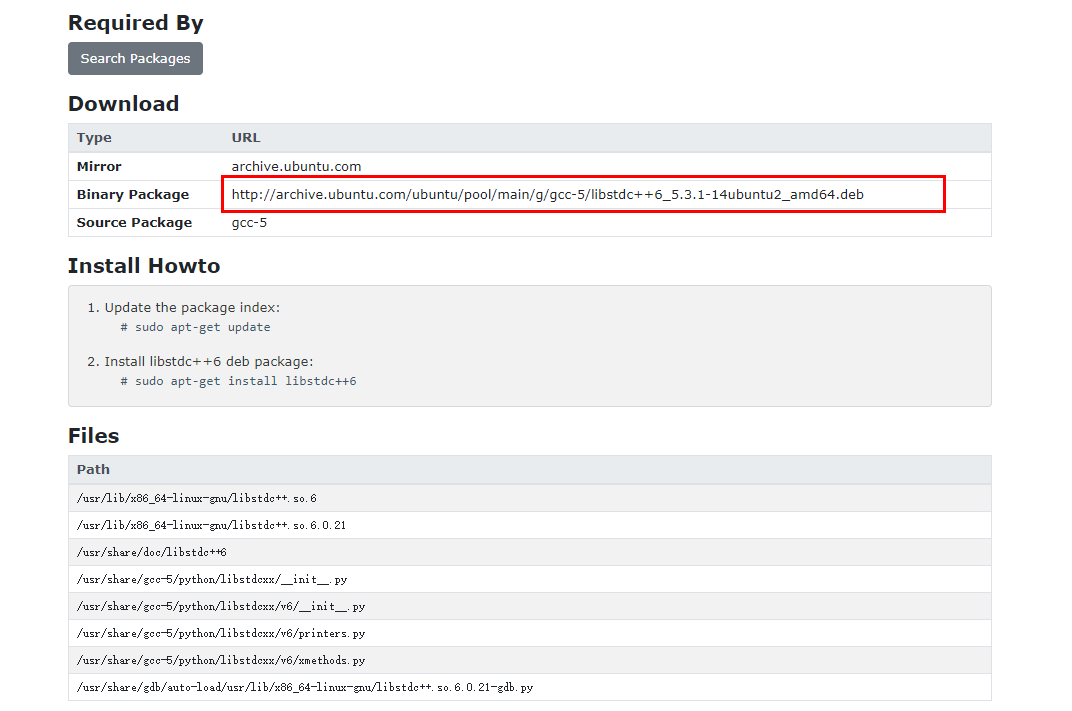Screen dimensions: 1072x711
Task: Select the Binary Package row label
Action: coord(133,195)
